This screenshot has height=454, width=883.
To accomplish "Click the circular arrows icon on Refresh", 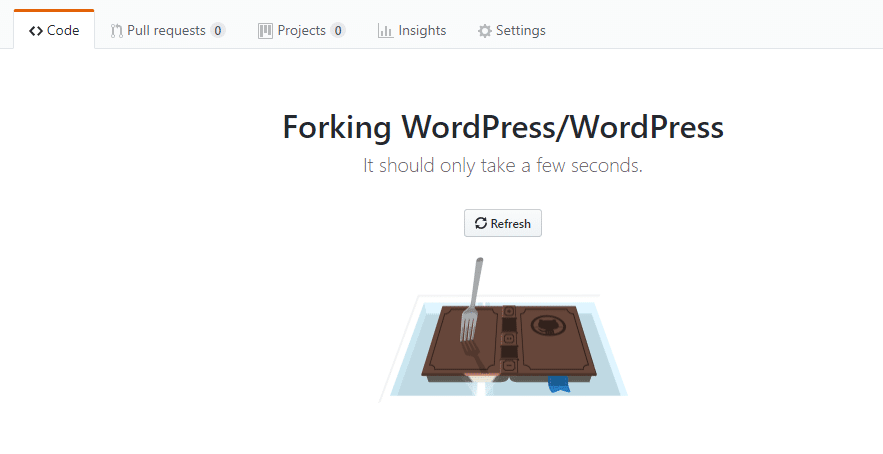I will point(481,224).
